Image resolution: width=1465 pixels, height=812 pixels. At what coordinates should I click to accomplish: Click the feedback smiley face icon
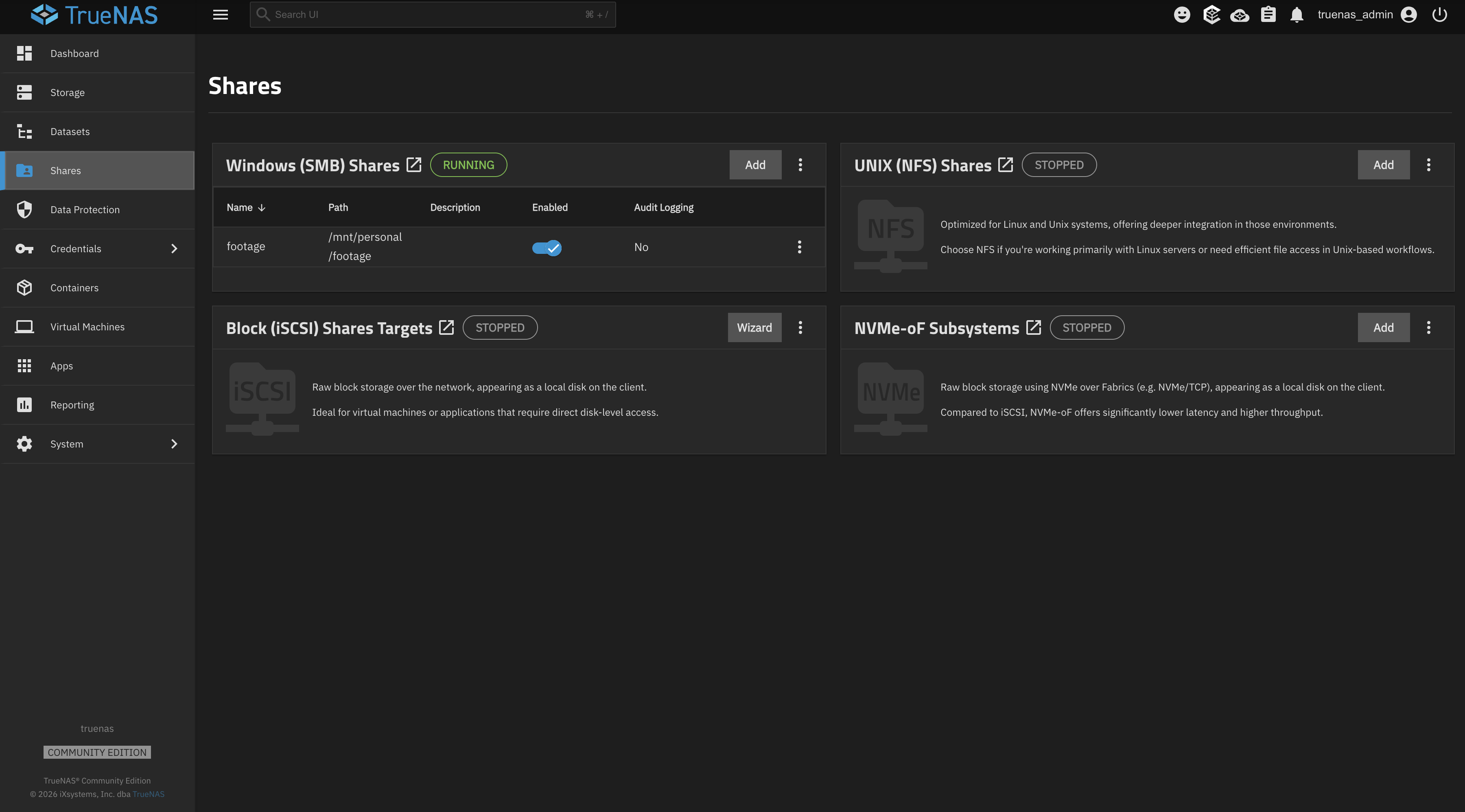tap(1182, 15)
